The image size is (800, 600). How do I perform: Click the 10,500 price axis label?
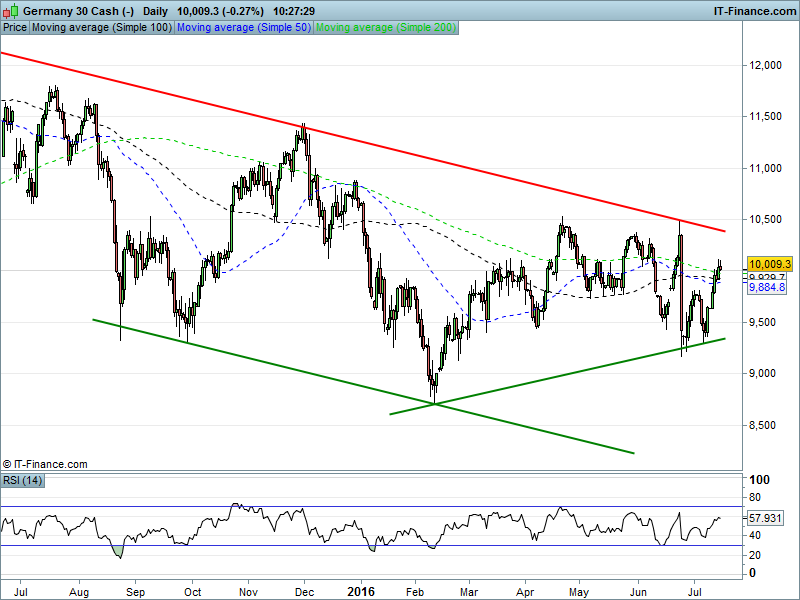click(765, 219)
